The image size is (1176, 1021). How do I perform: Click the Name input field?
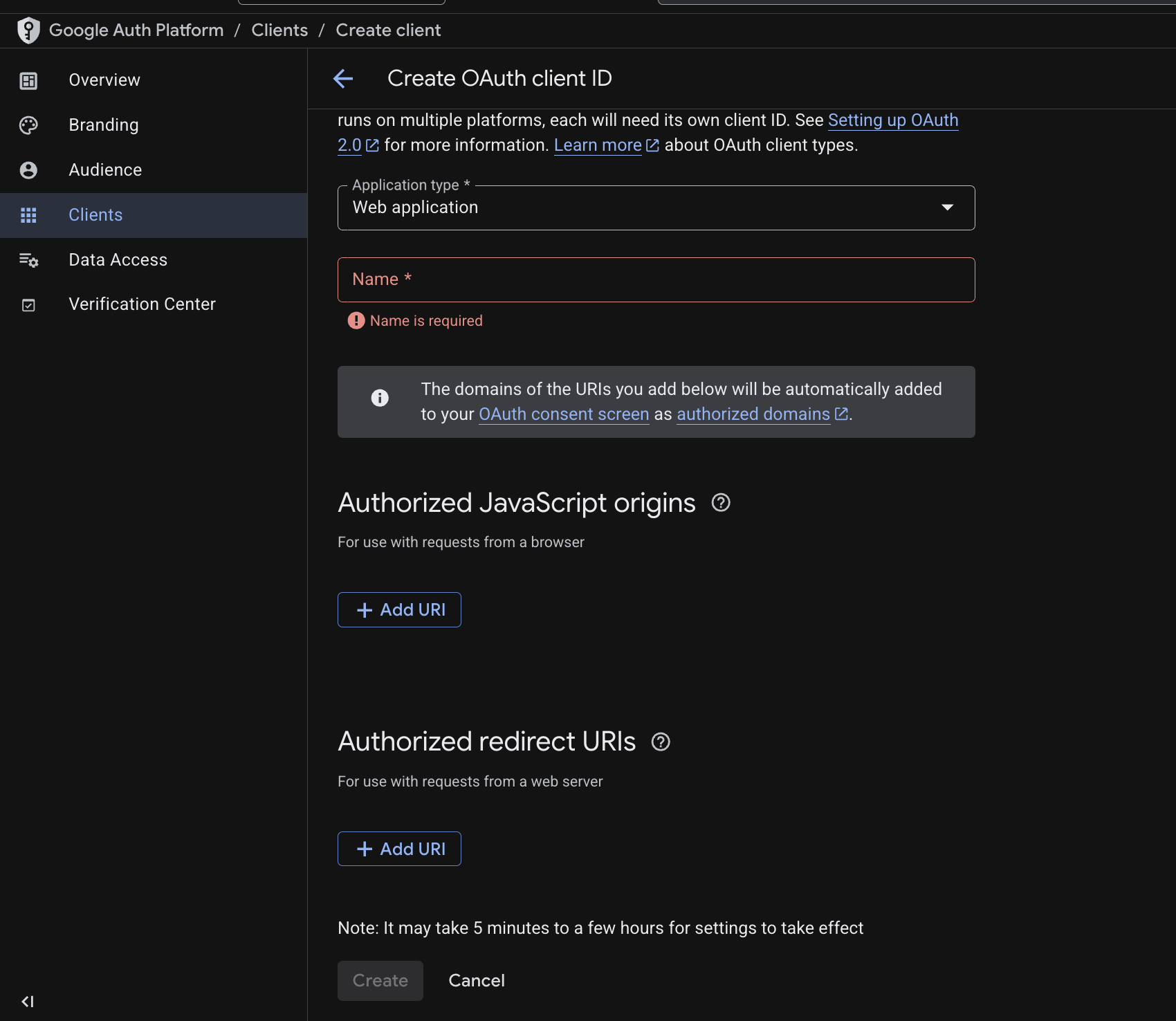(x=656, y=280)
